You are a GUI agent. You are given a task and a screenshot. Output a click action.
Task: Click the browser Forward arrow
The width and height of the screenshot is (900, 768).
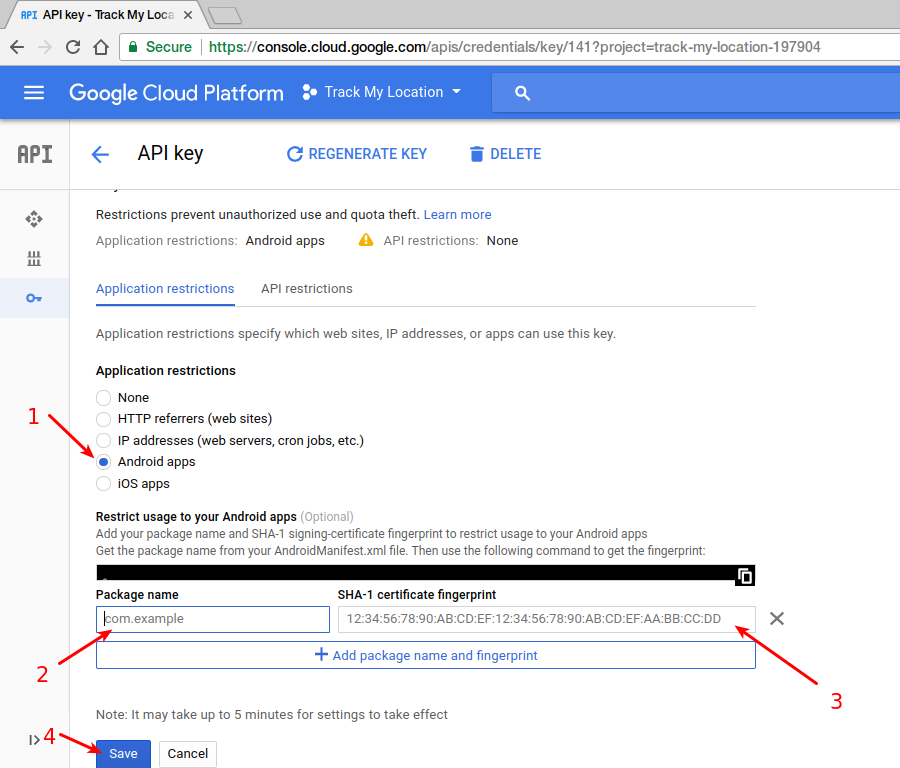click(x=45, y=47)
